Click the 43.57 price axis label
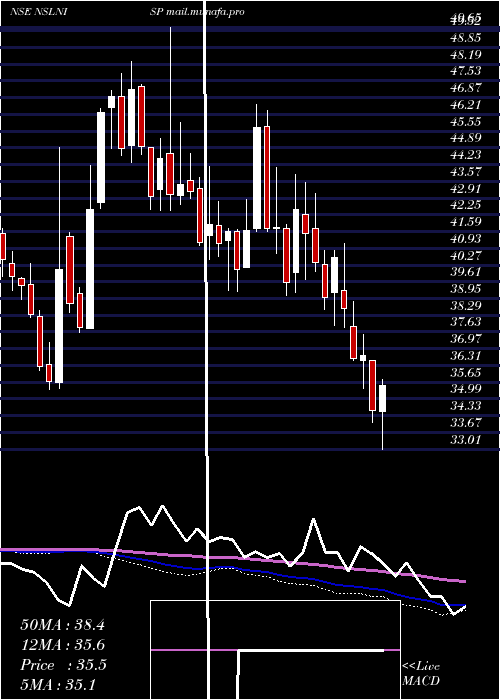This screenshot has height=700, width=500. 466,171
